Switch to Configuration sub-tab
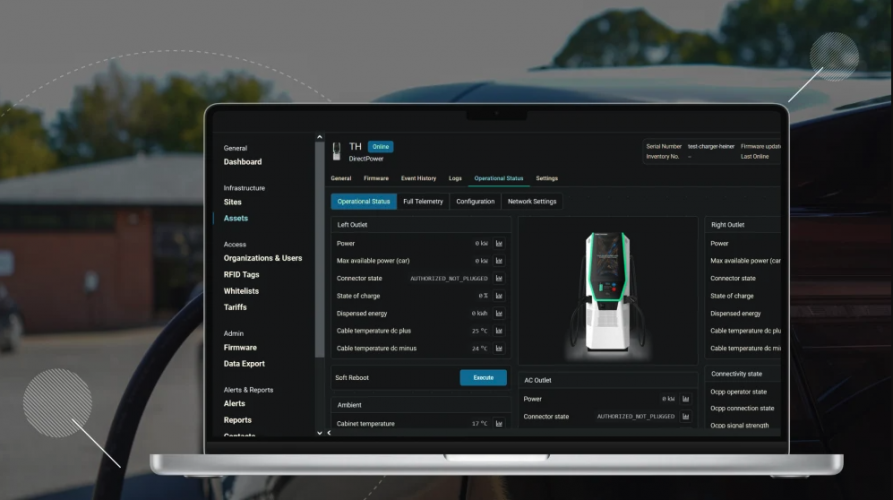The width and height of the screenshot is (893, 500). [476, 202]
